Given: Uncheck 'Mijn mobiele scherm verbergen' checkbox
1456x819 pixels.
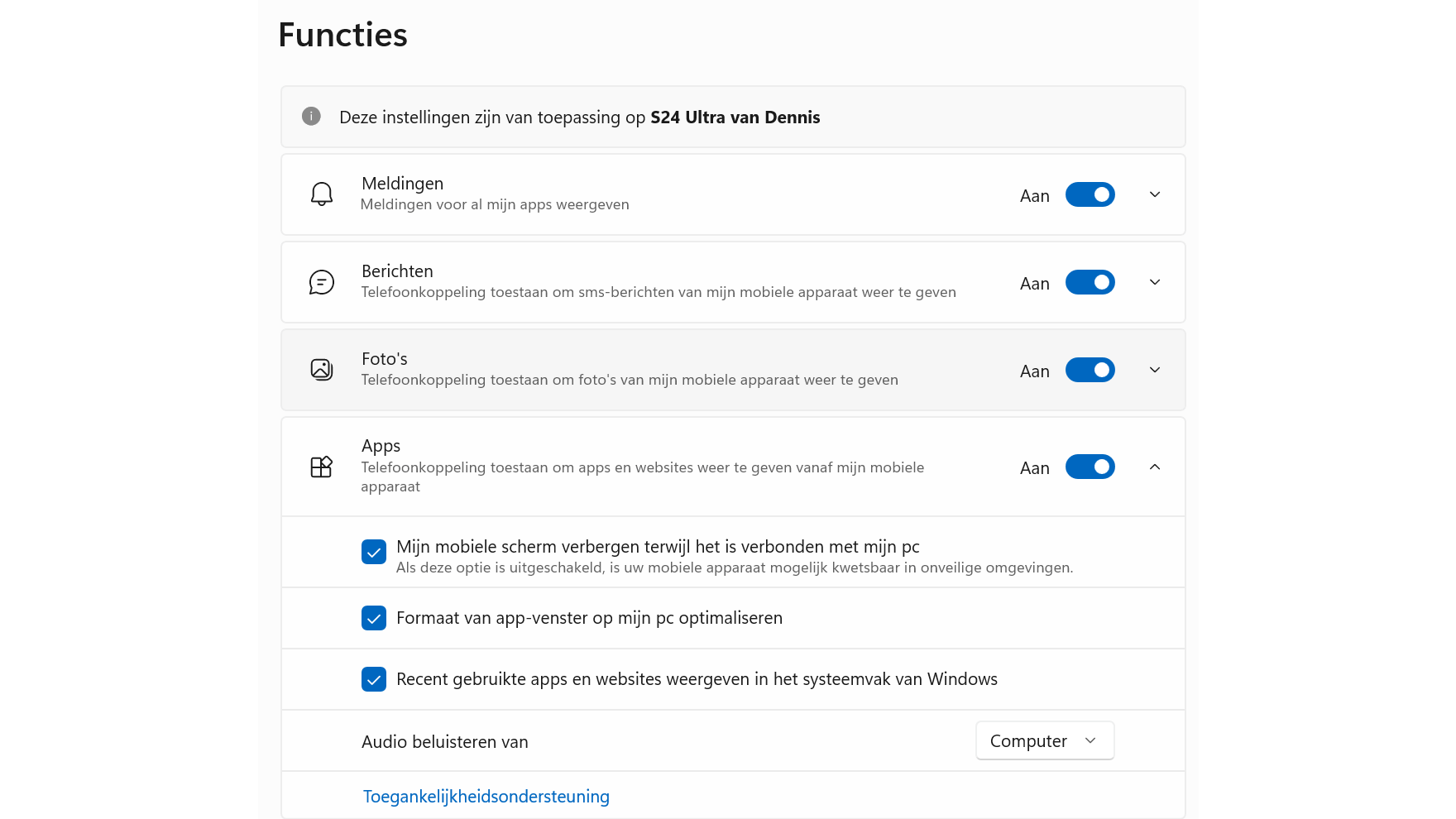Looking at the screenshot, I should coord(374,552).
